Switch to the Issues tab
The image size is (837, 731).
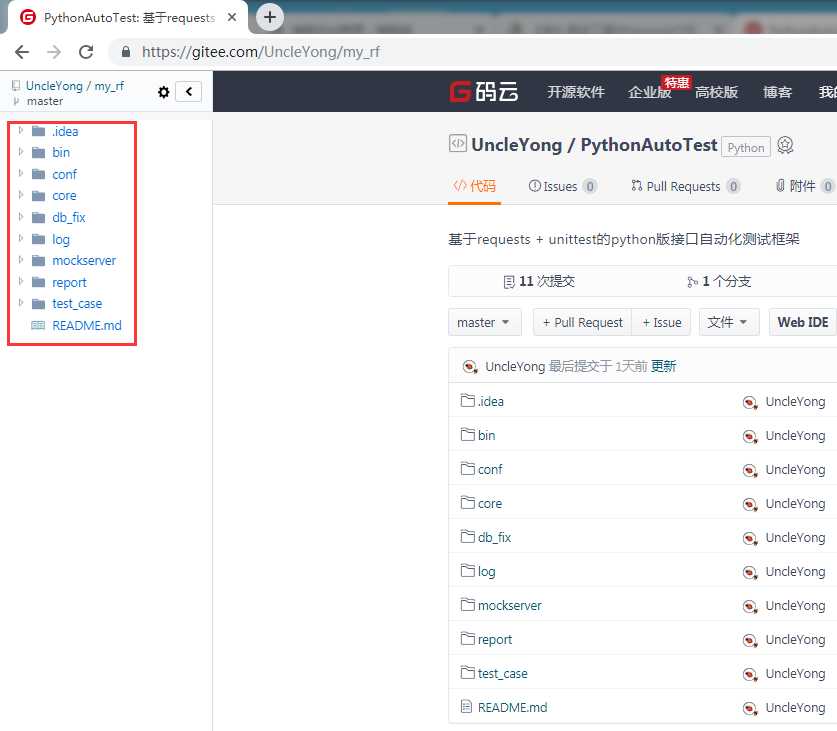tap(562, 186)
